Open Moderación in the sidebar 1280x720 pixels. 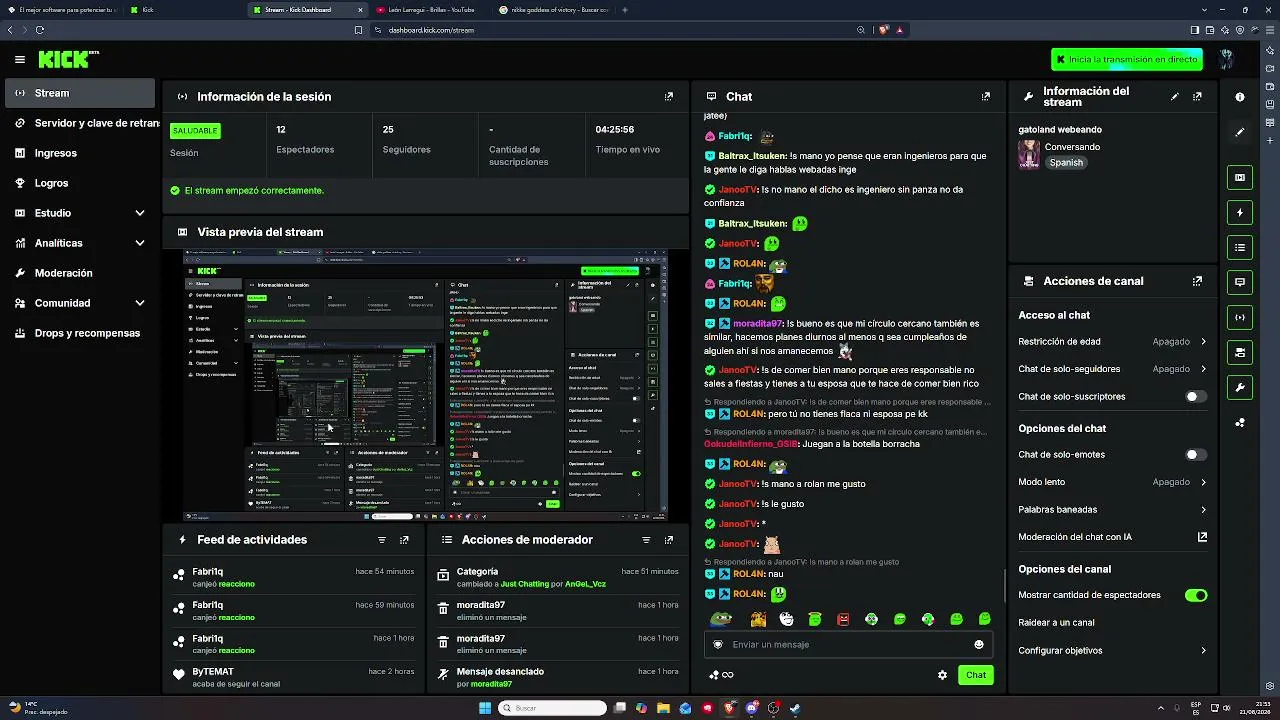78,273
